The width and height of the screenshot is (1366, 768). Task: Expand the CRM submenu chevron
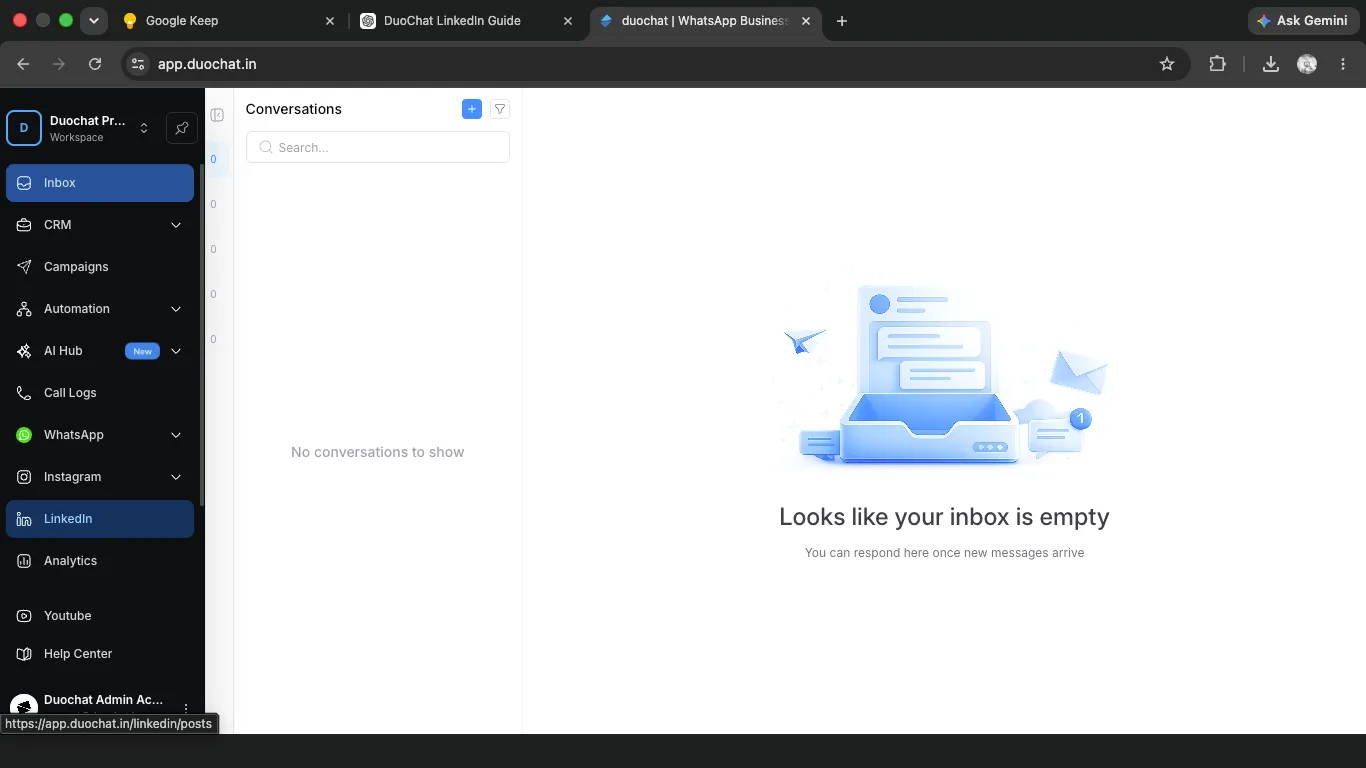tap(176, 225)
